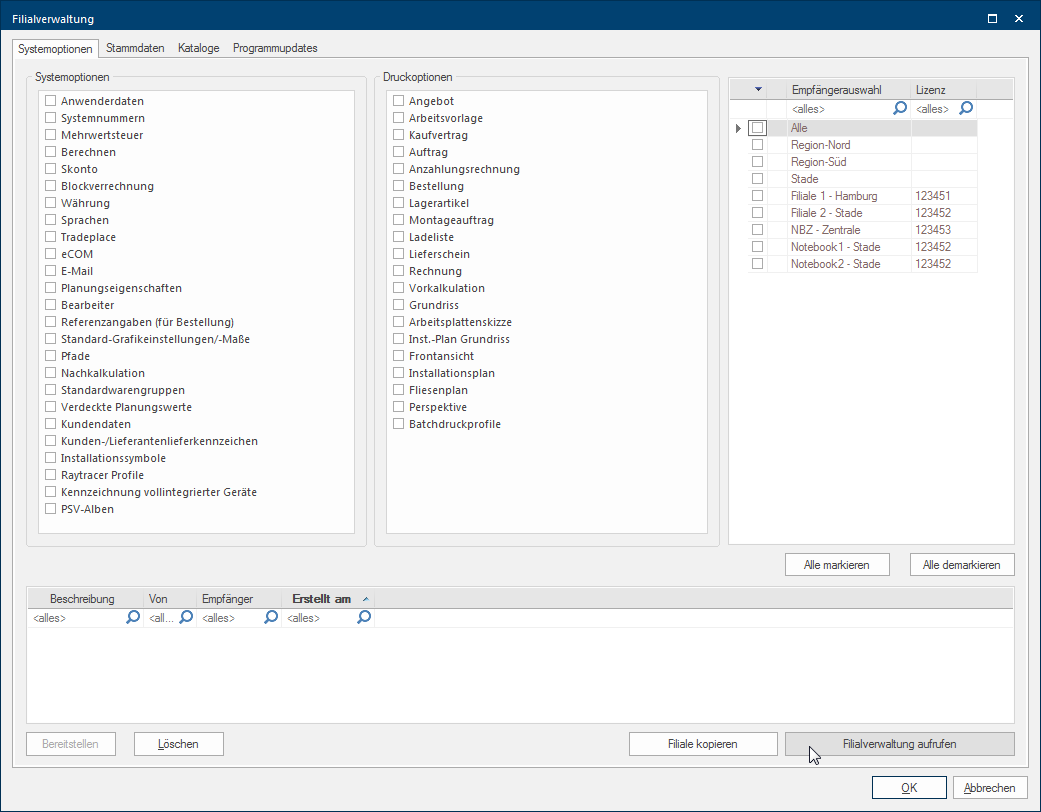Click search icon in Empfängerauswahl filter
The width and height of the screenshot is (1041, 812).
tap(900, 108)
